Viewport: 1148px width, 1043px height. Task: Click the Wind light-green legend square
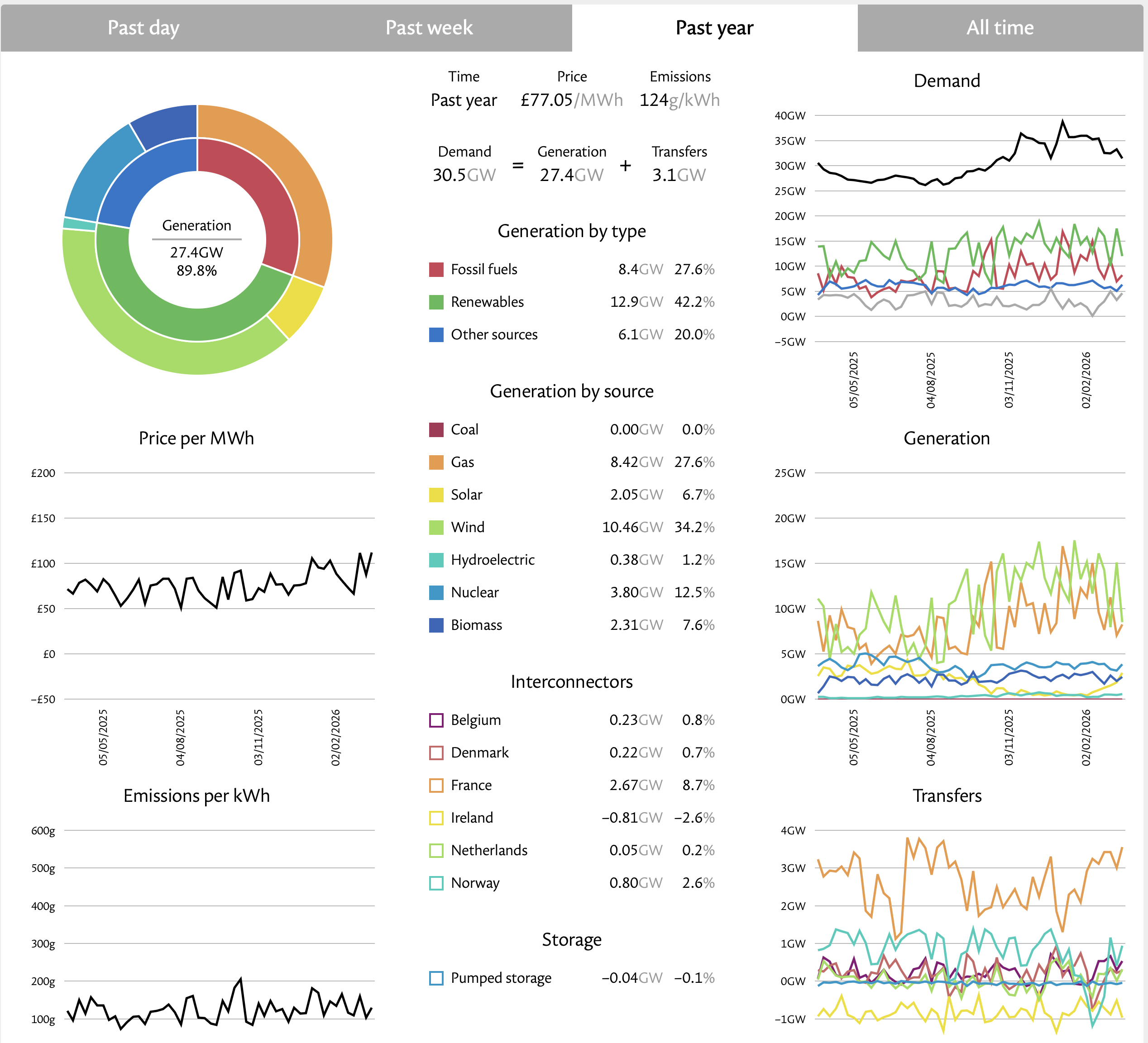(x=436, y=527)
